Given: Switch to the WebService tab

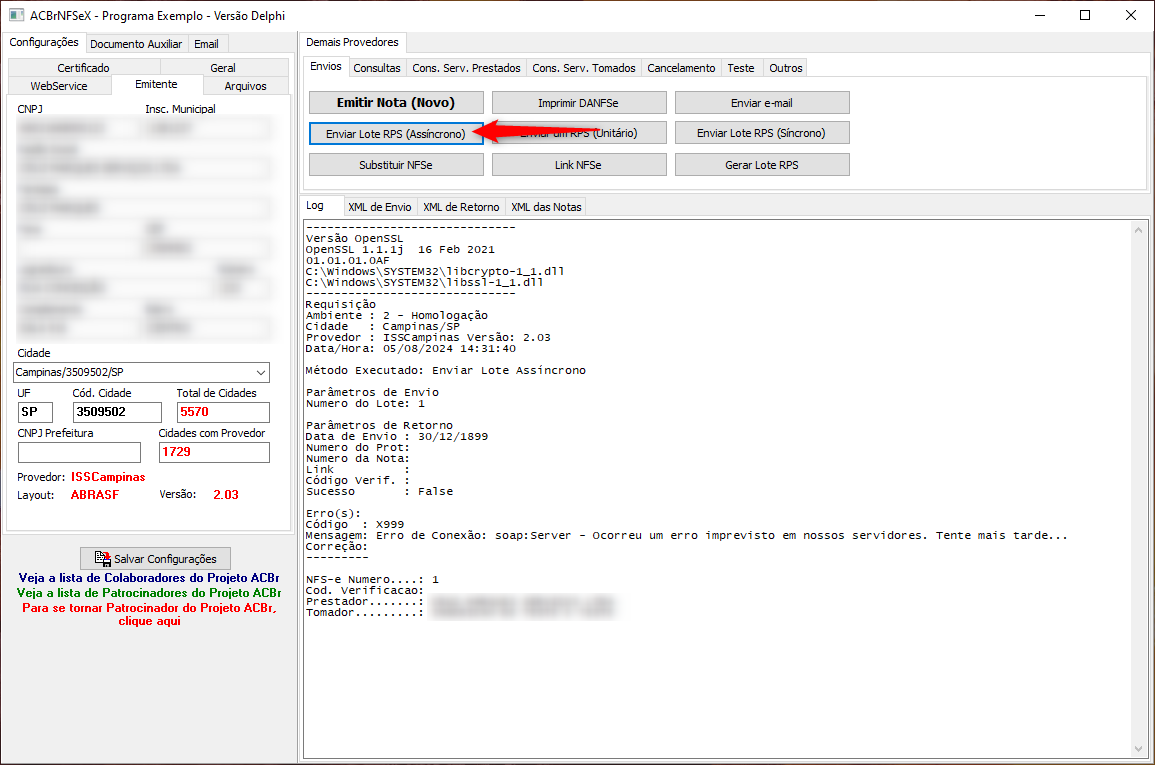Looking at the screenshot, I should (x=59, y=86).
